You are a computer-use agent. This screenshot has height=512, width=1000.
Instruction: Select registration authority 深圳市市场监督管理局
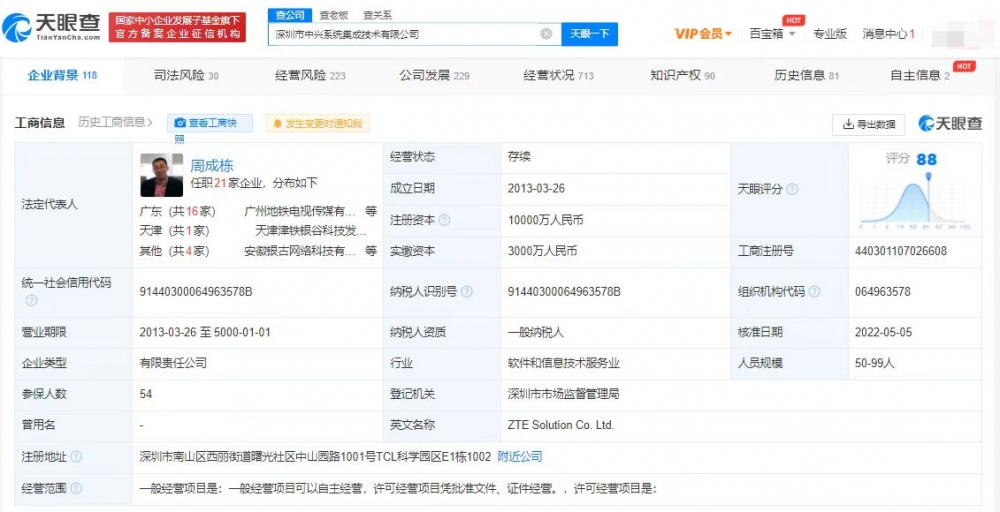click(x=563, y=394)
